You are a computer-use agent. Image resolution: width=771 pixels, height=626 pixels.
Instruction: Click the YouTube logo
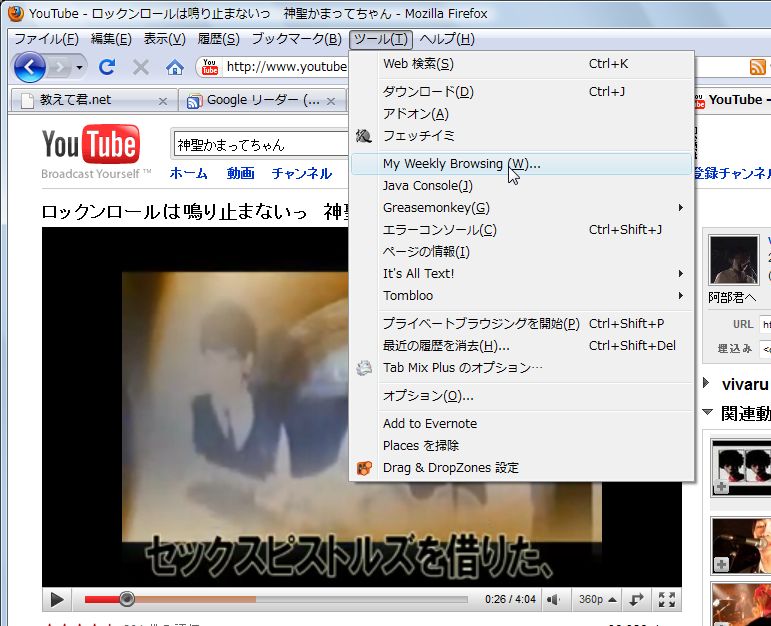point(91,144)
